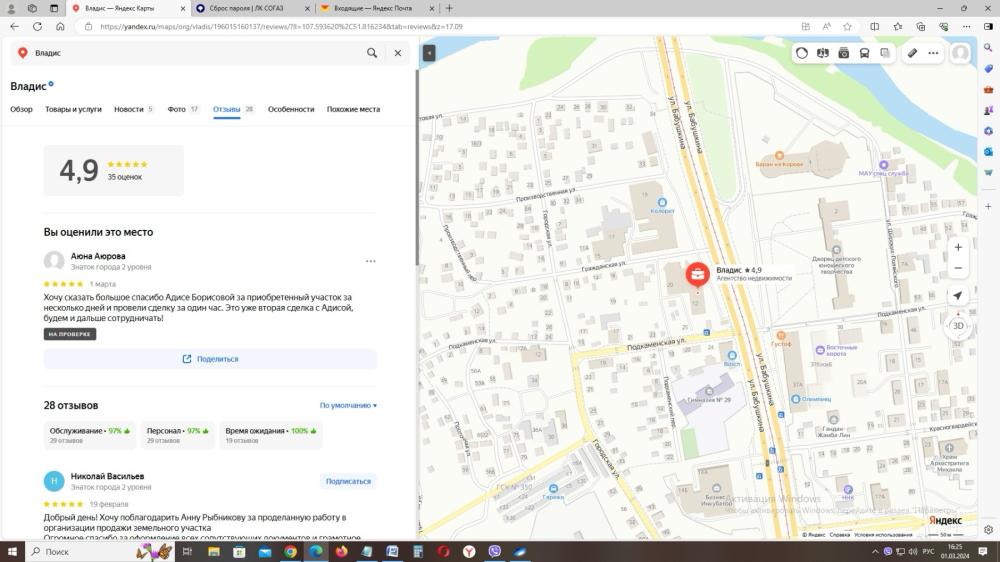Clear the Владис search query
The width and height of the screenshot is (1000, 562).
coord(398,53)
